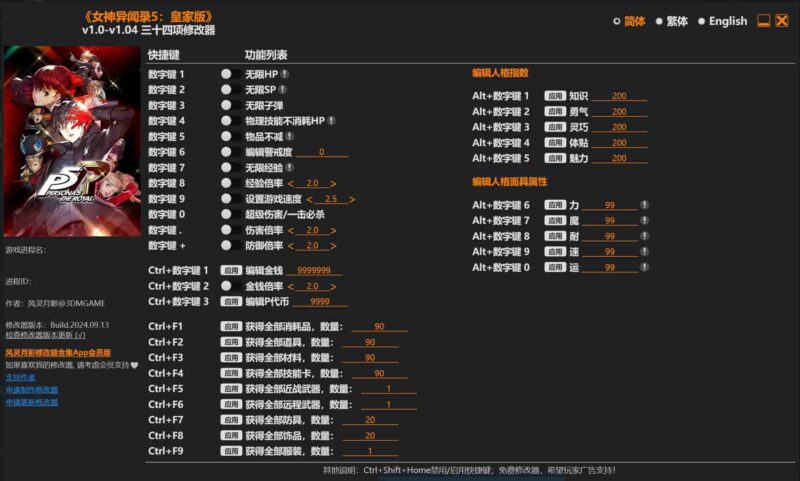Toggle 物理技能不消耗HP switch
The height and width of the screenshot is (481, 800).
point(231,121)
